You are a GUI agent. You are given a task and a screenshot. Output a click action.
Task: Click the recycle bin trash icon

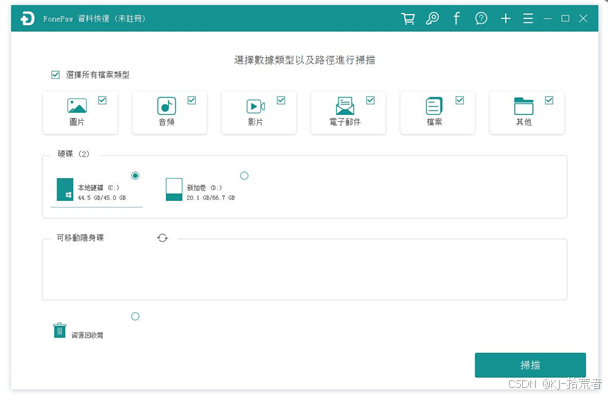(59, 330)
